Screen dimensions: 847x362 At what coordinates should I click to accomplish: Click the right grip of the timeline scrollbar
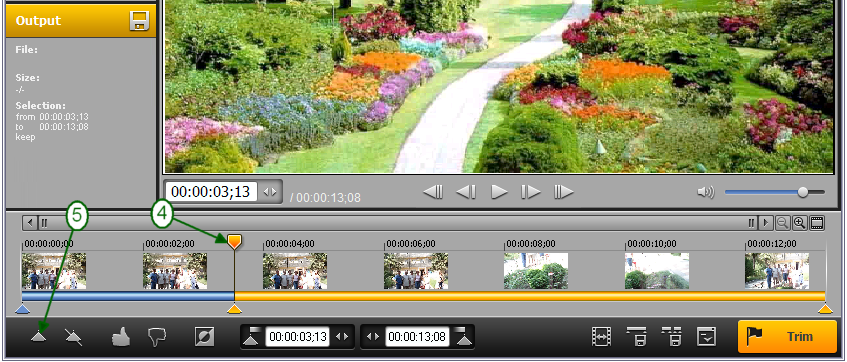[x=751, y=223]
